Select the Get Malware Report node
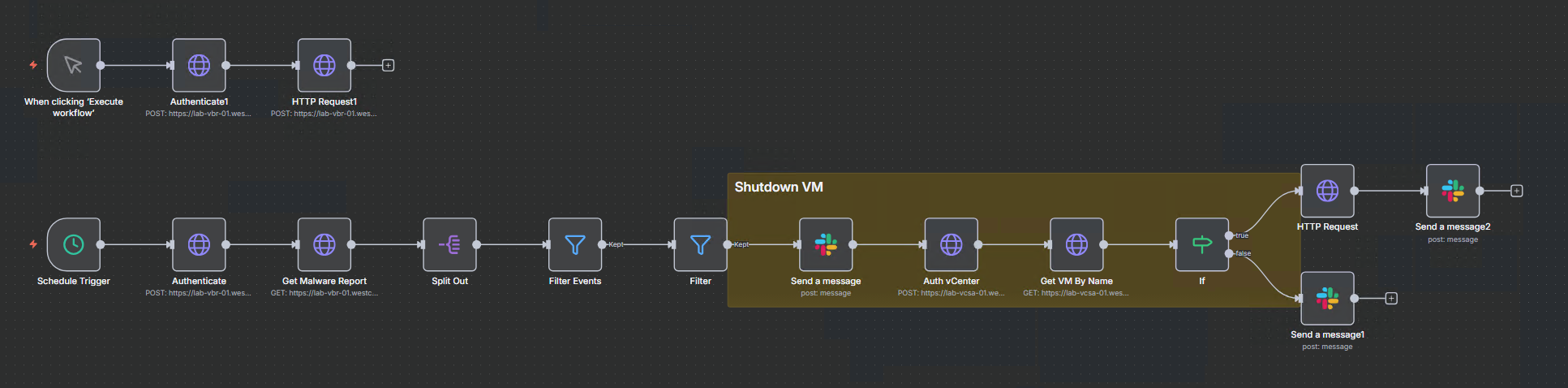The image size is (1568, 388). coord(324,244)
